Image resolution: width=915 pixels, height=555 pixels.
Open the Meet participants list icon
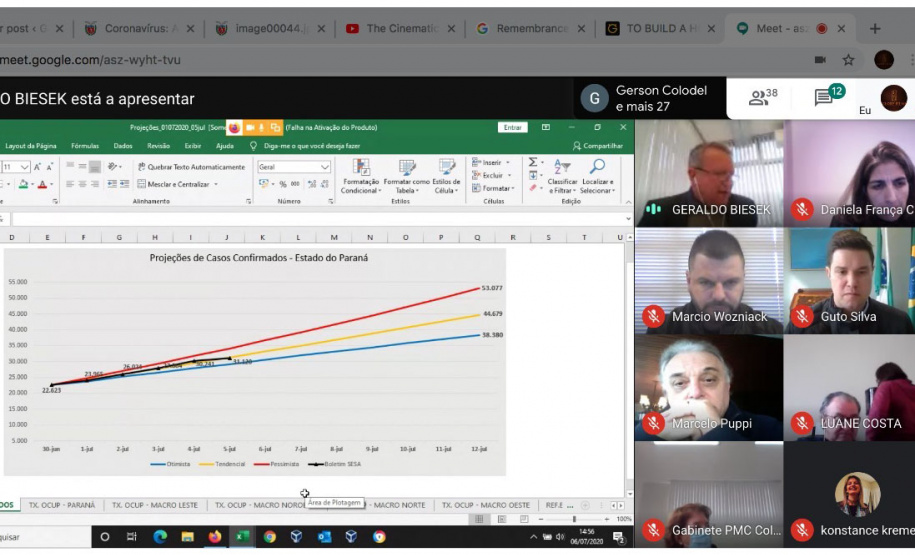pyautogui.click(x=763, y=97)
